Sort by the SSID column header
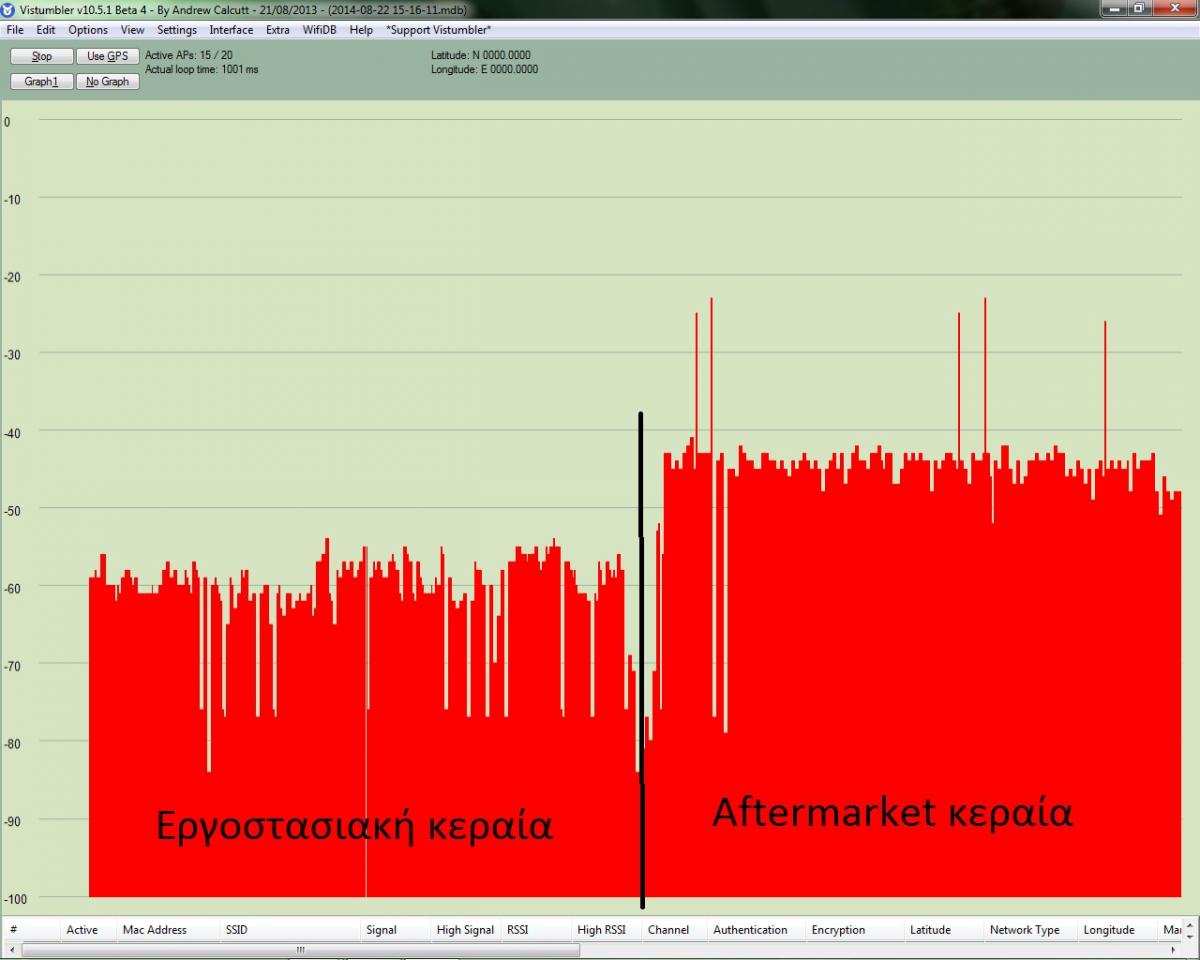Image resolution: width=1200 pixels, height=960 pixels. (290, 930)
